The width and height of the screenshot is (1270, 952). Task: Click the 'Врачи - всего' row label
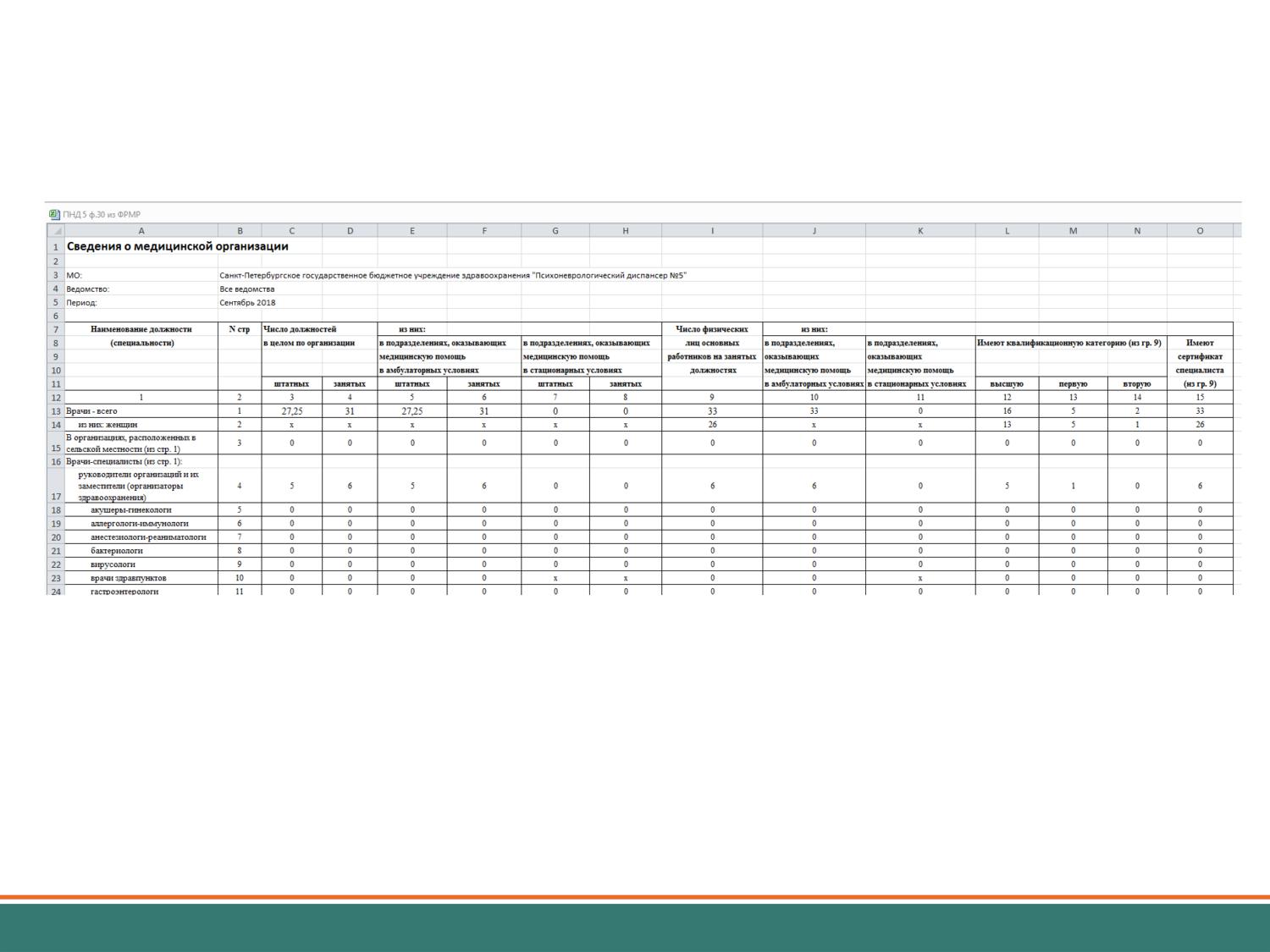[x=92, y=411]
